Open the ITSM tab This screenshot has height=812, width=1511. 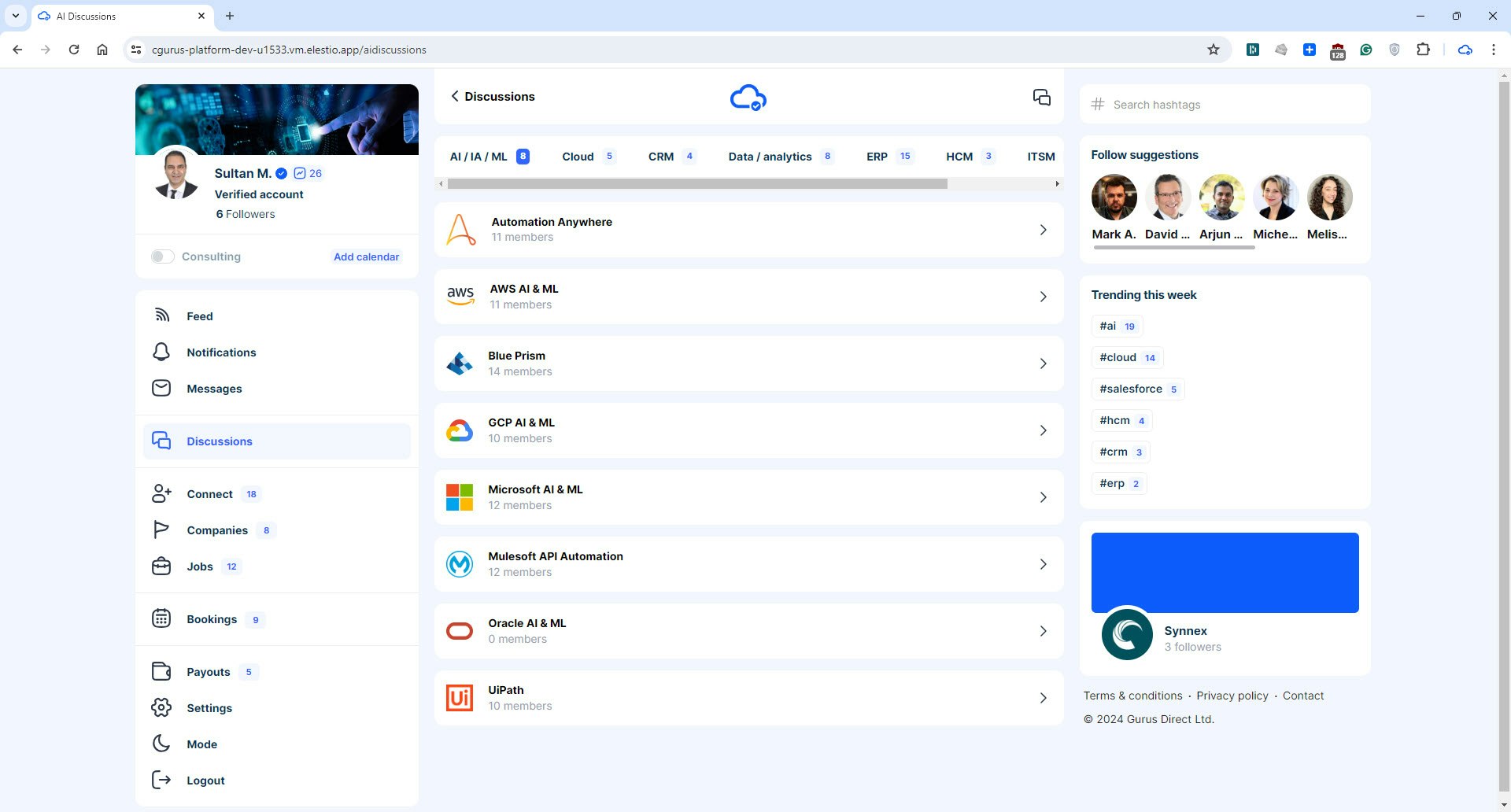point(1040,157)
